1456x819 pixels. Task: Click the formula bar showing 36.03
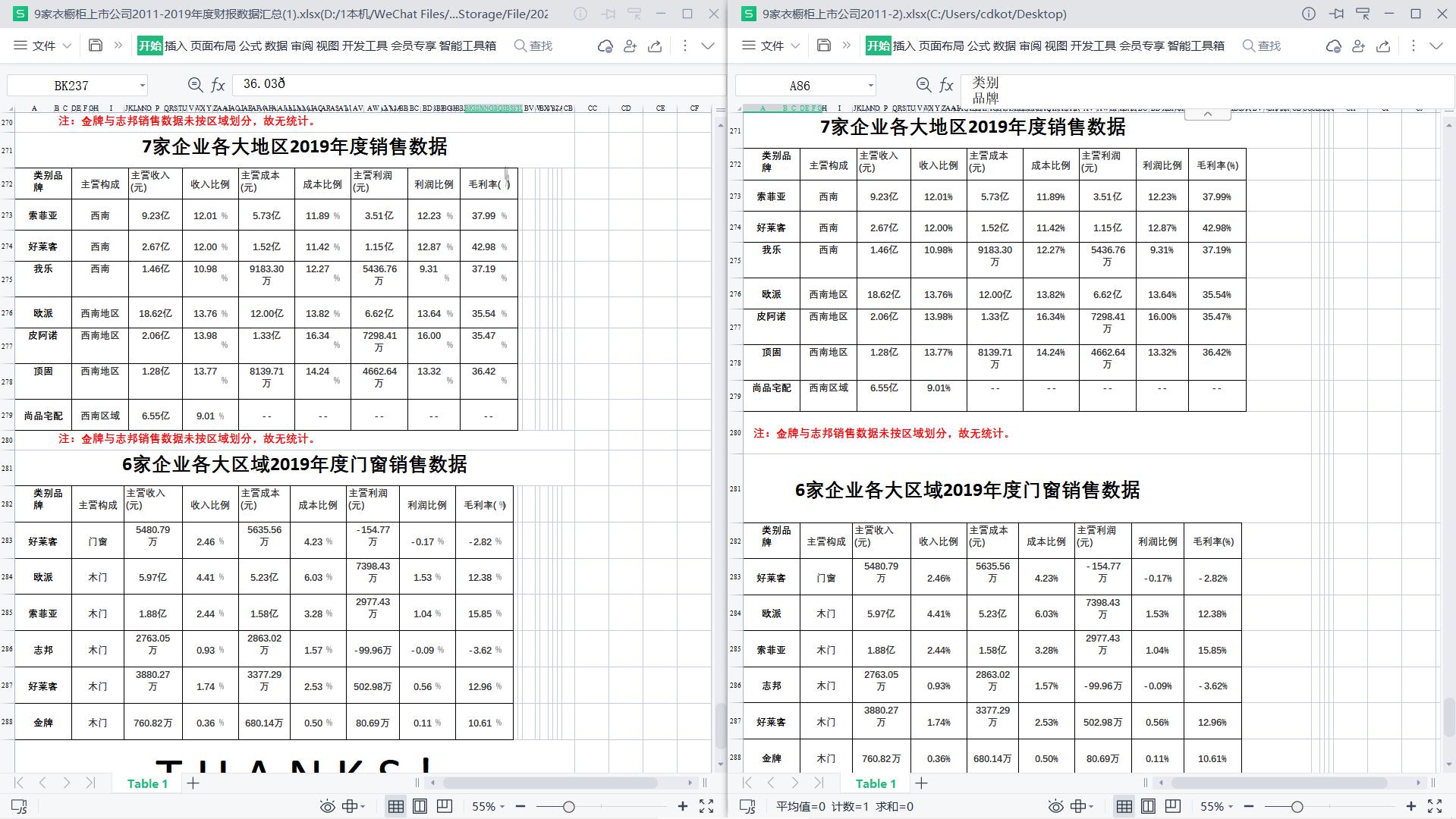point(478,84)
